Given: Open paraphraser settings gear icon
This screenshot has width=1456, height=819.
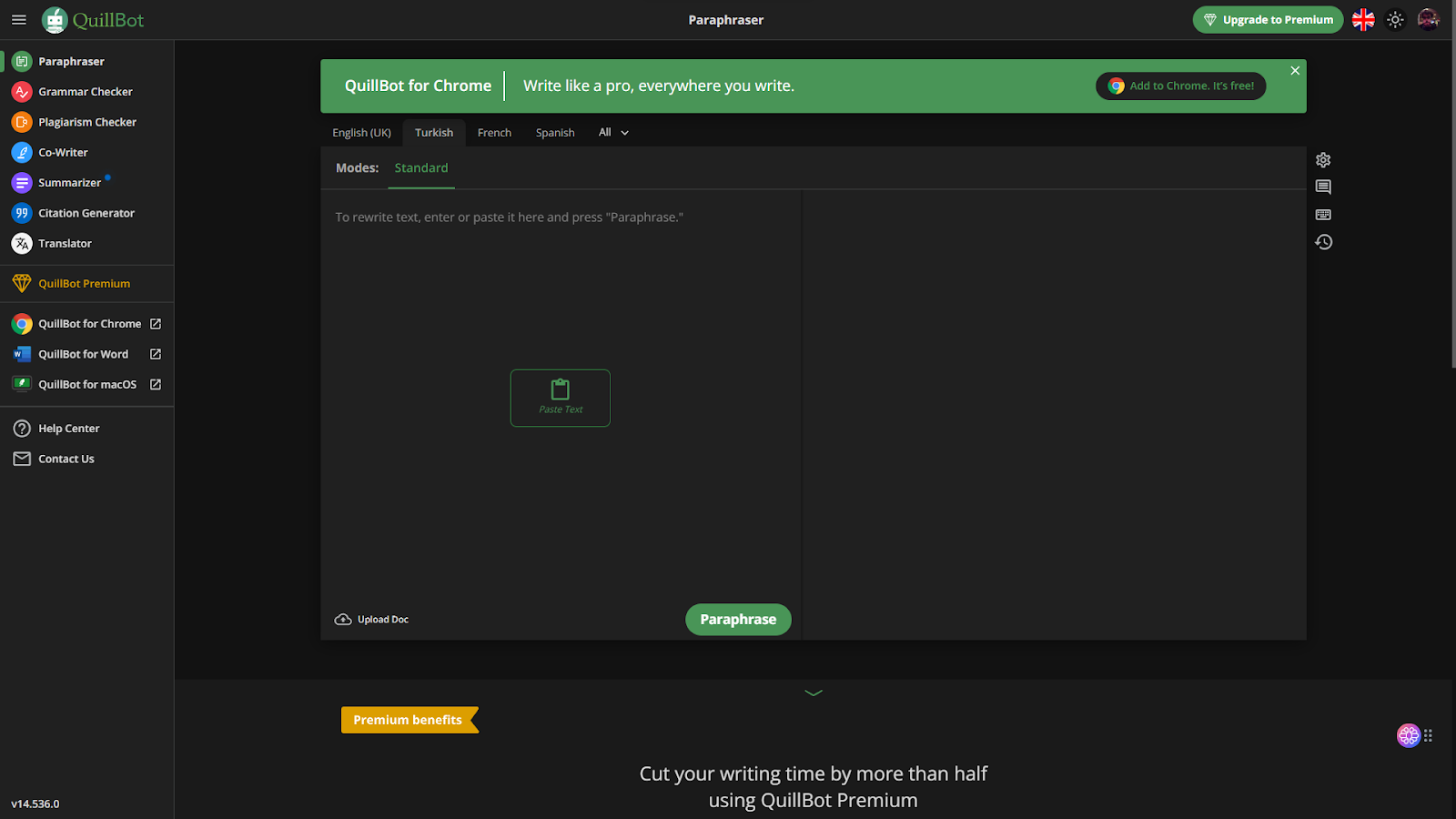Looking at the screenshot, I should [1323, 160].
